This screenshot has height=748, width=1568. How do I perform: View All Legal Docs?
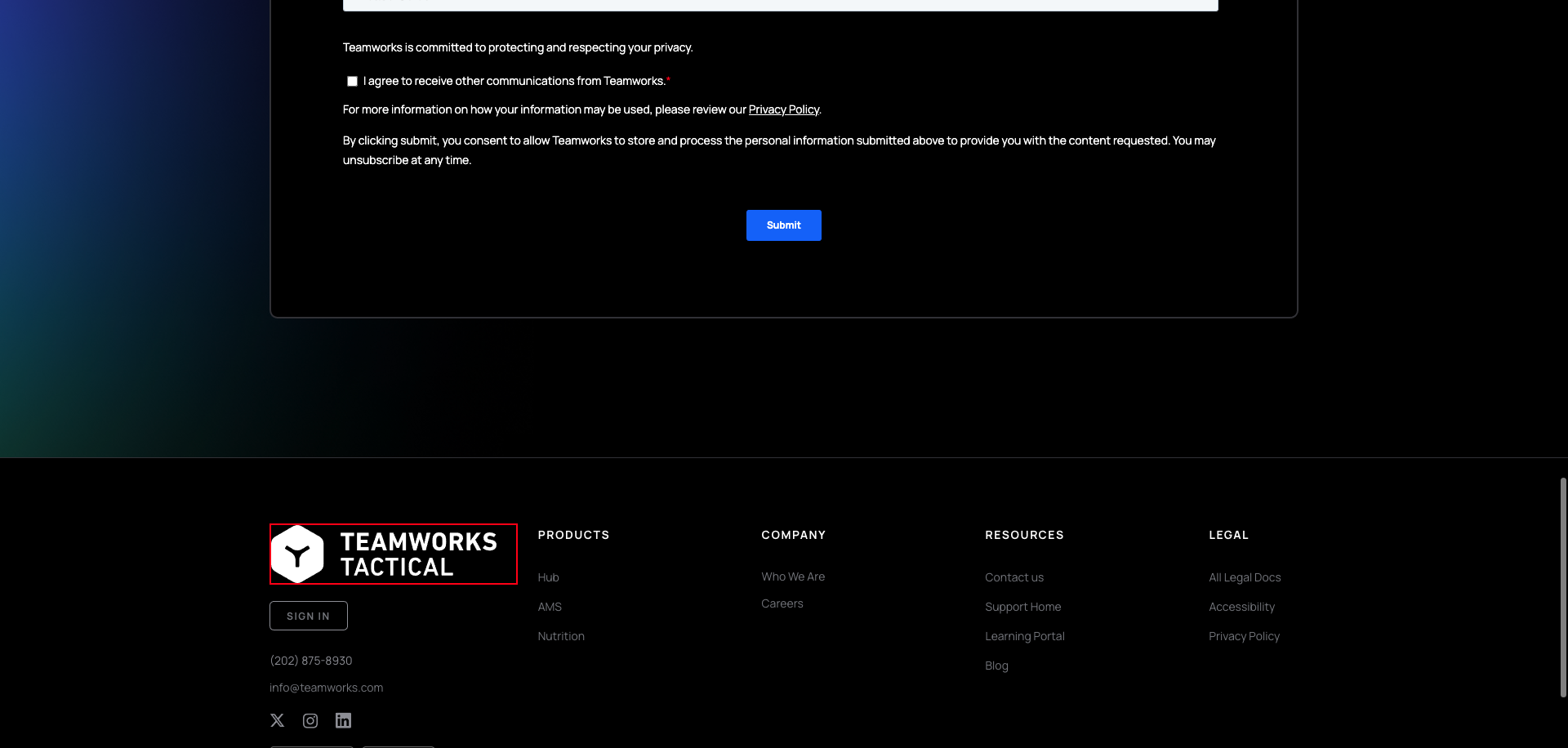click(1245, 577)
